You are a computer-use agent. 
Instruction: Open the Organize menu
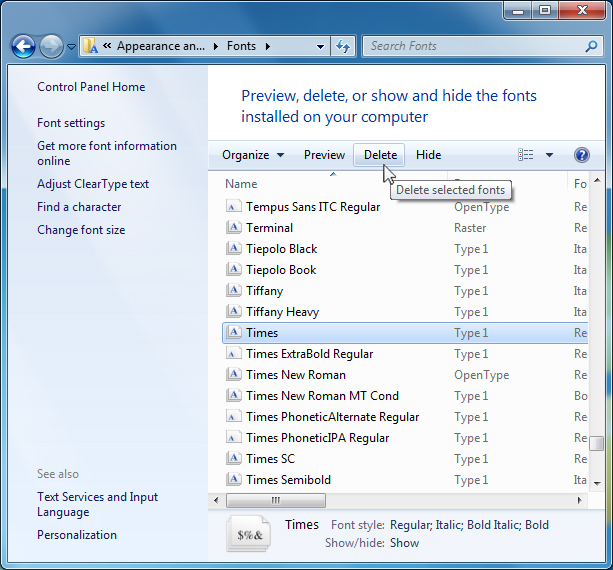click(253, 155)
